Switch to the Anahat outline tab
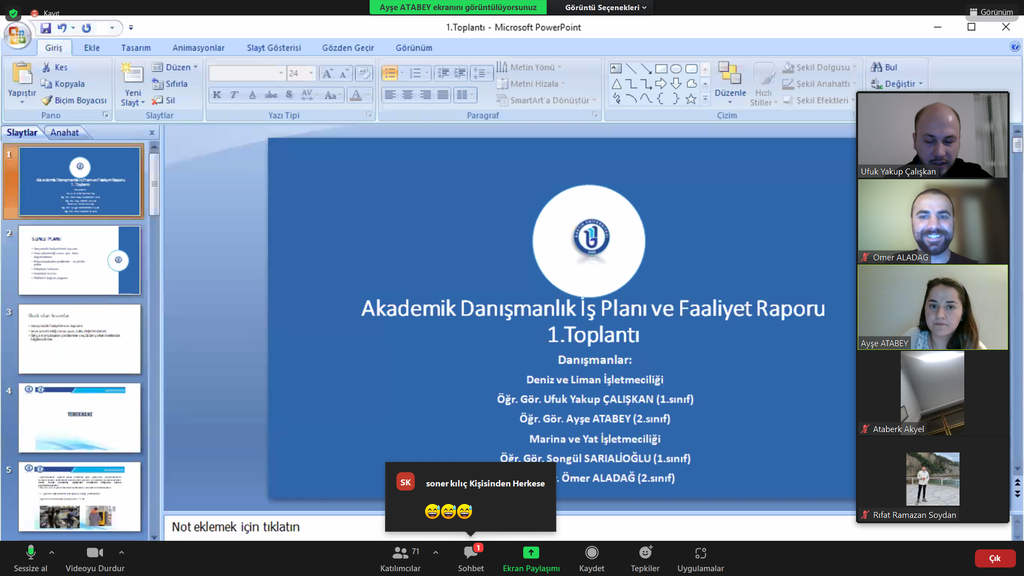This screenshot has height=576, width=1024. (64, 133)
